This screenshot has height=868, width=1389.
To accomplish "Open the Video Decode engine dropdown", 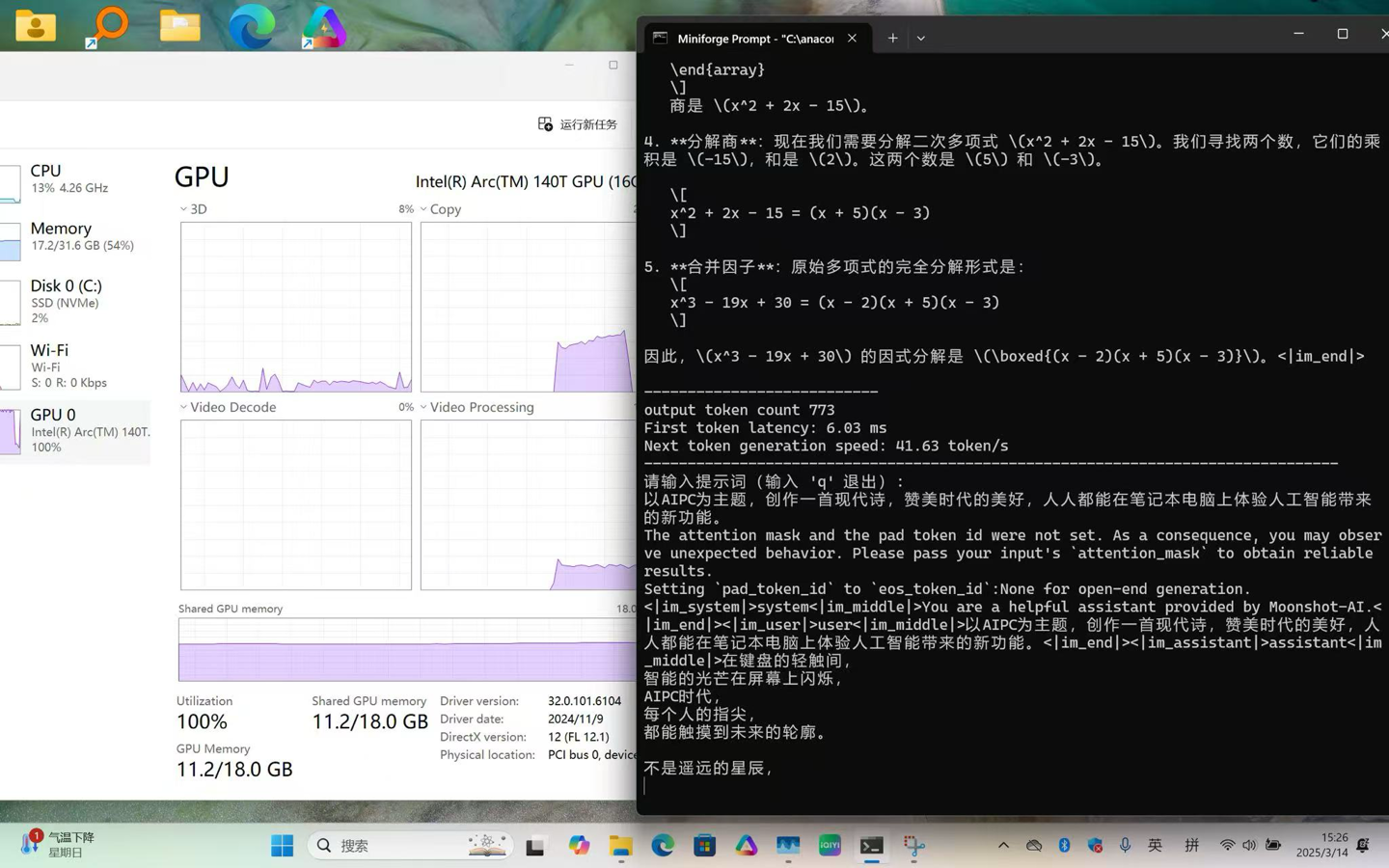I will [x=184, y=407].
